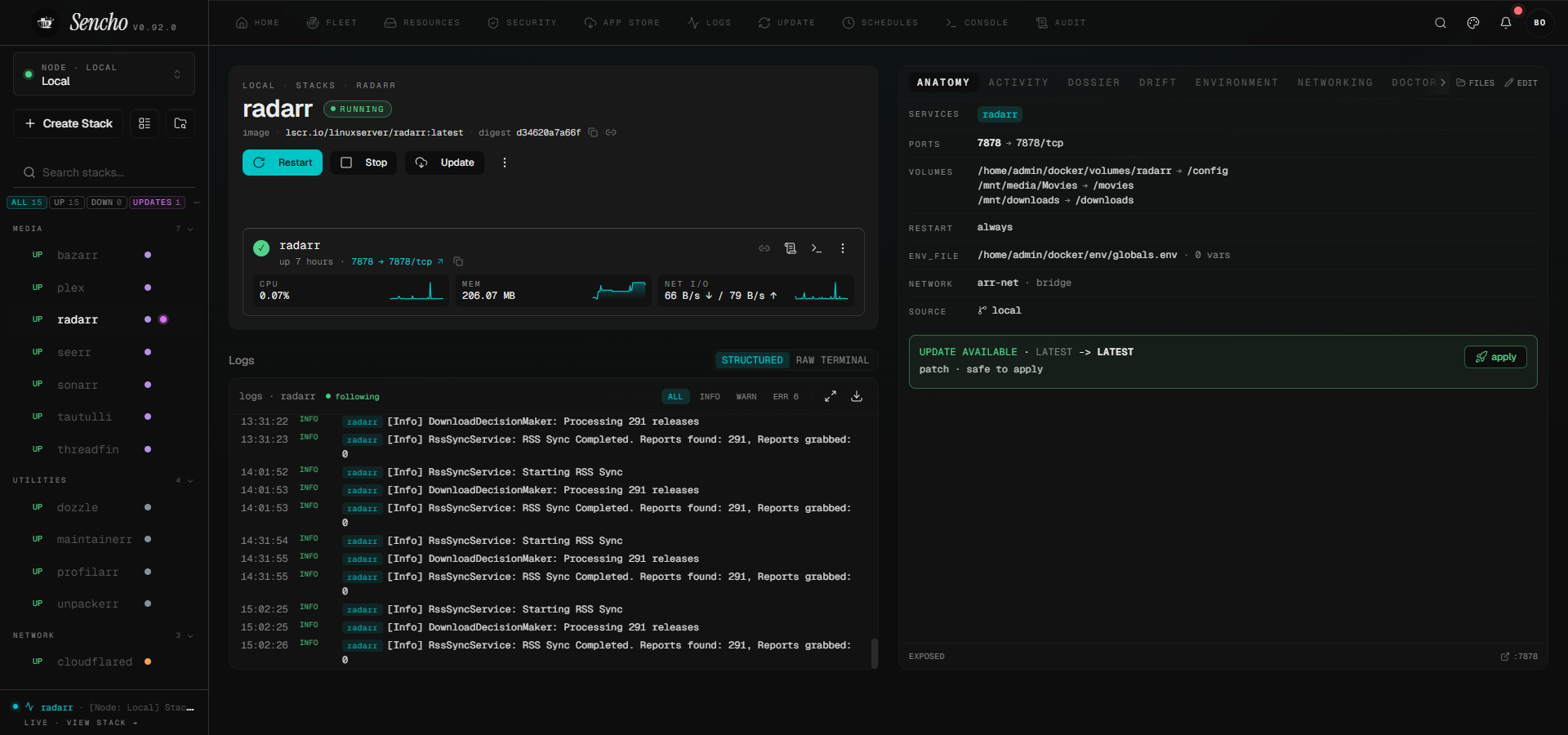Viewport: 1568px width, 735px height.
Task: Open the theme palette icon
Action: pyautogui.click(x=1473, y=23)
